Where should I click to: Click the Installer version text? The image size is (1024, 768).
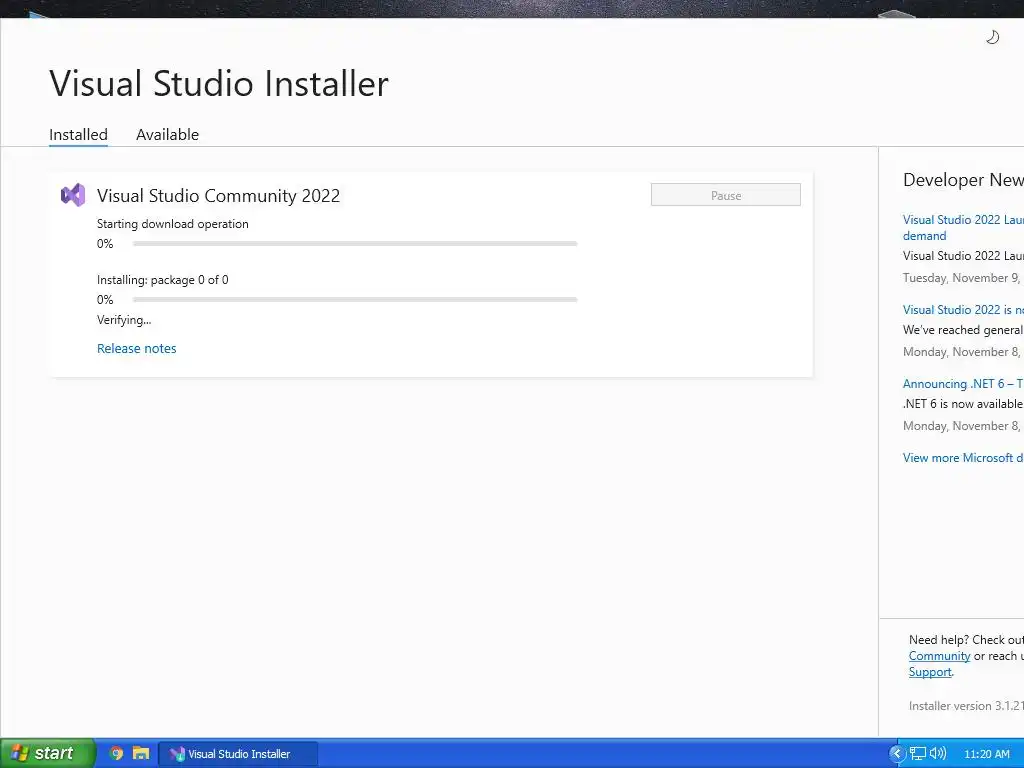966,706
